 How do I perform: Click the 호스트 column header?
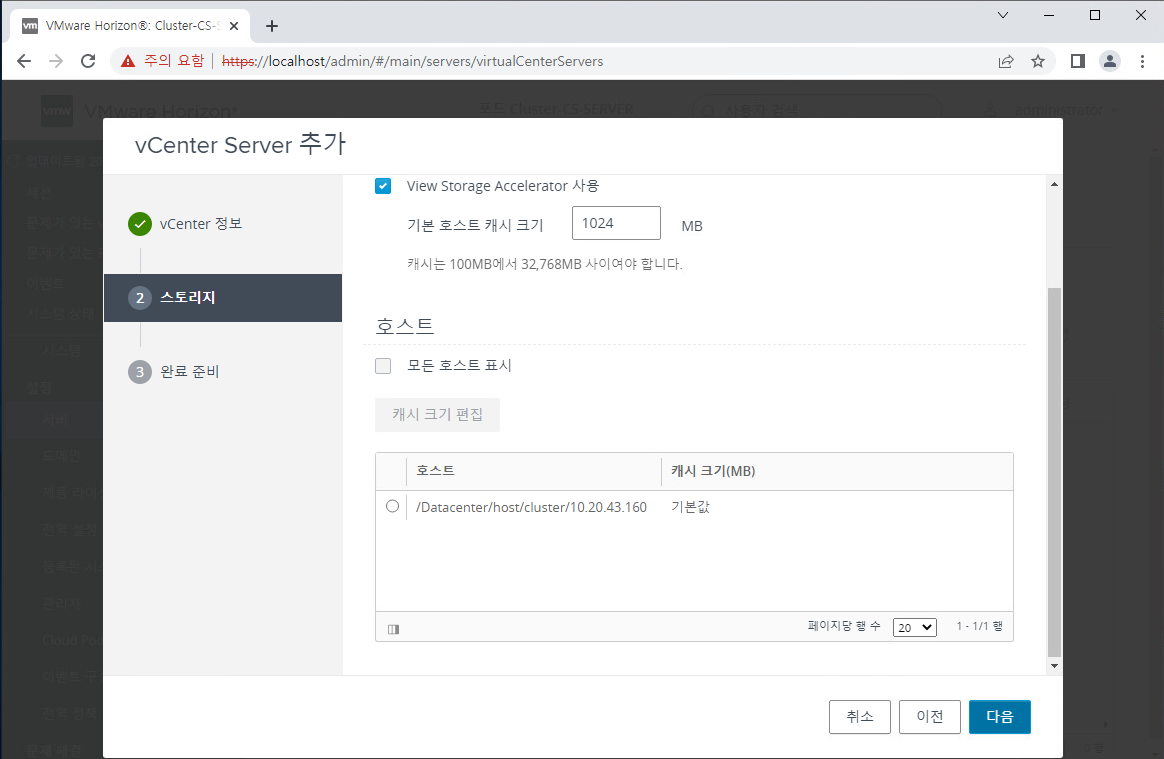(x=534, y=471)
